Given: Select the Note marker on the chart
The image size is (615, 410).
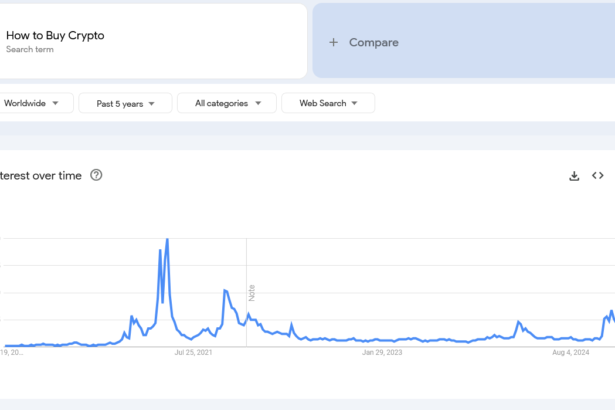Looking at the screenshot, I should (x=252, y=292).
